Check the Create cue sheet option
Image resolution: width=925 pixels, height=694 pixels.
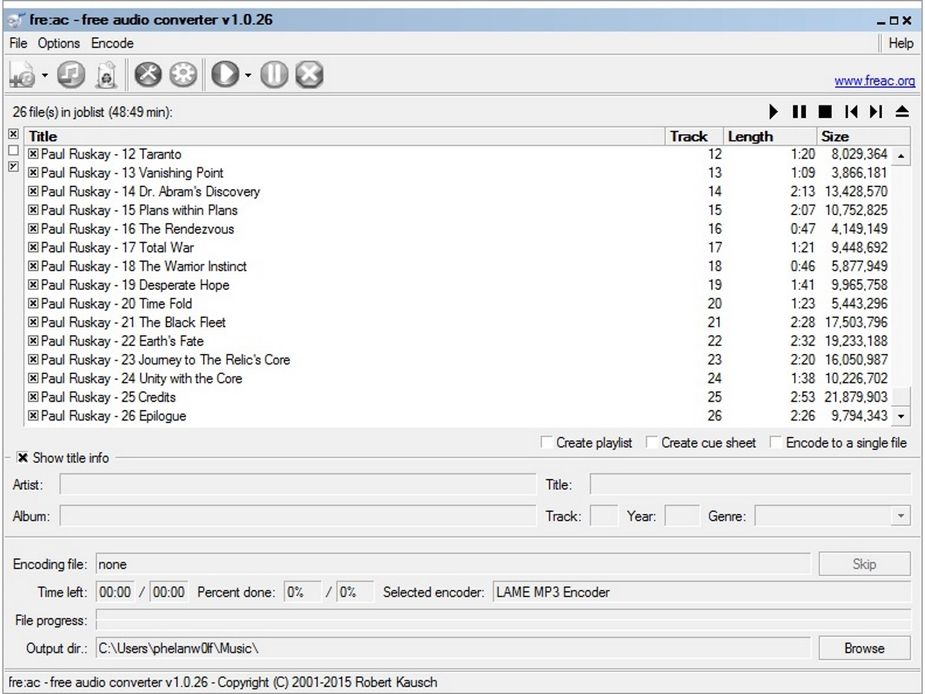(x=652, y=442)
